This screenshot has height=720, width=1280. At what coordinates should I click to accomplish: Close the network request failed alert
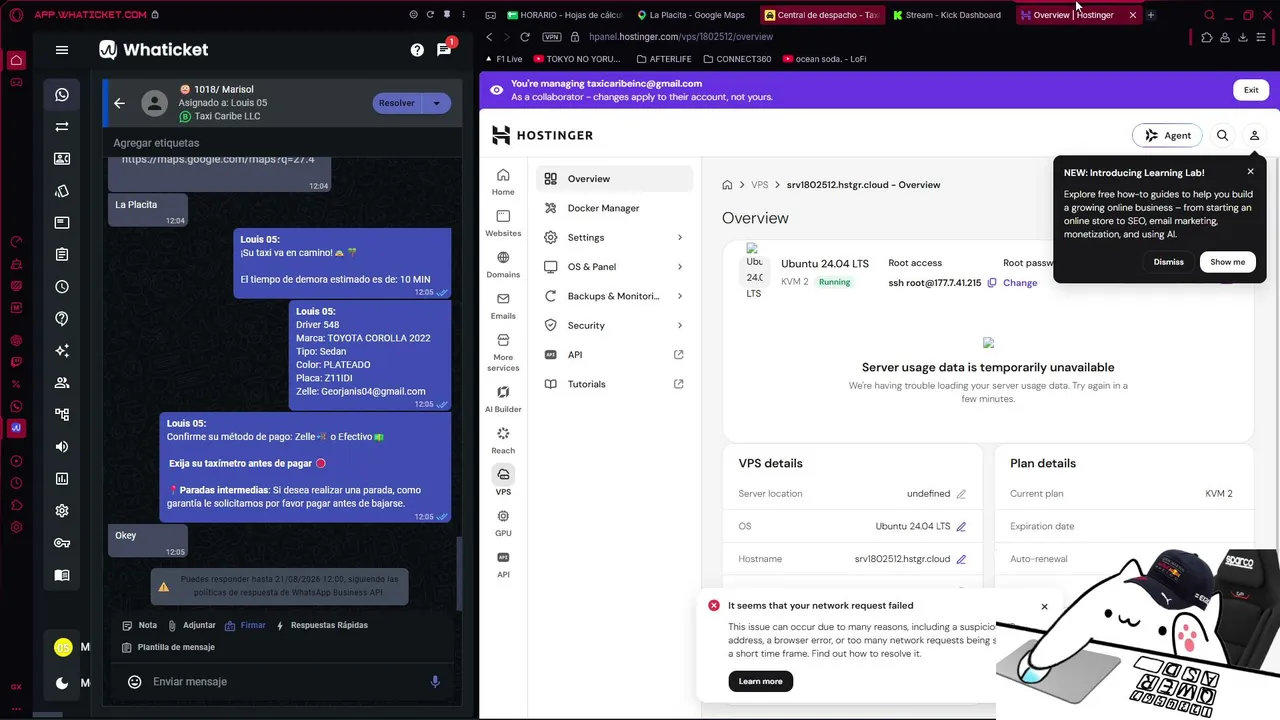[x=1044, y=607]
